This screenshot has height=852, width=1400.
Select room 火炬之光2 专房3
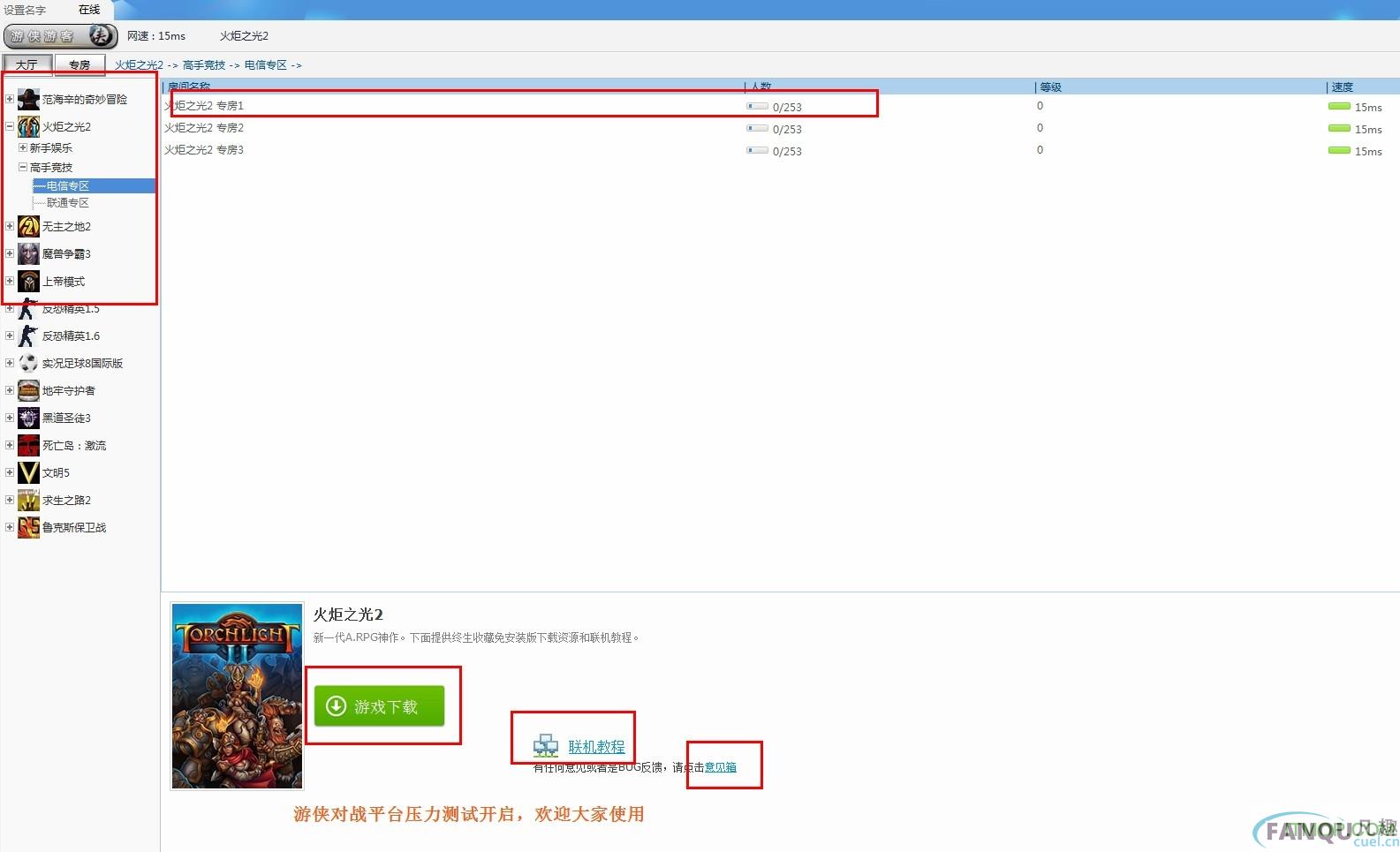[204, 150]
